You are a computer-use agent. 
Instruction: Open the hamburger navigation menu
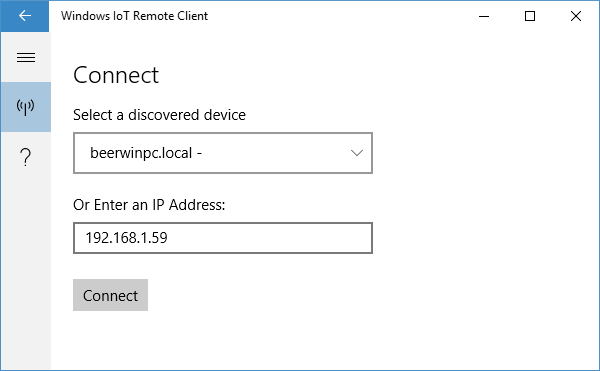[26, 57]
